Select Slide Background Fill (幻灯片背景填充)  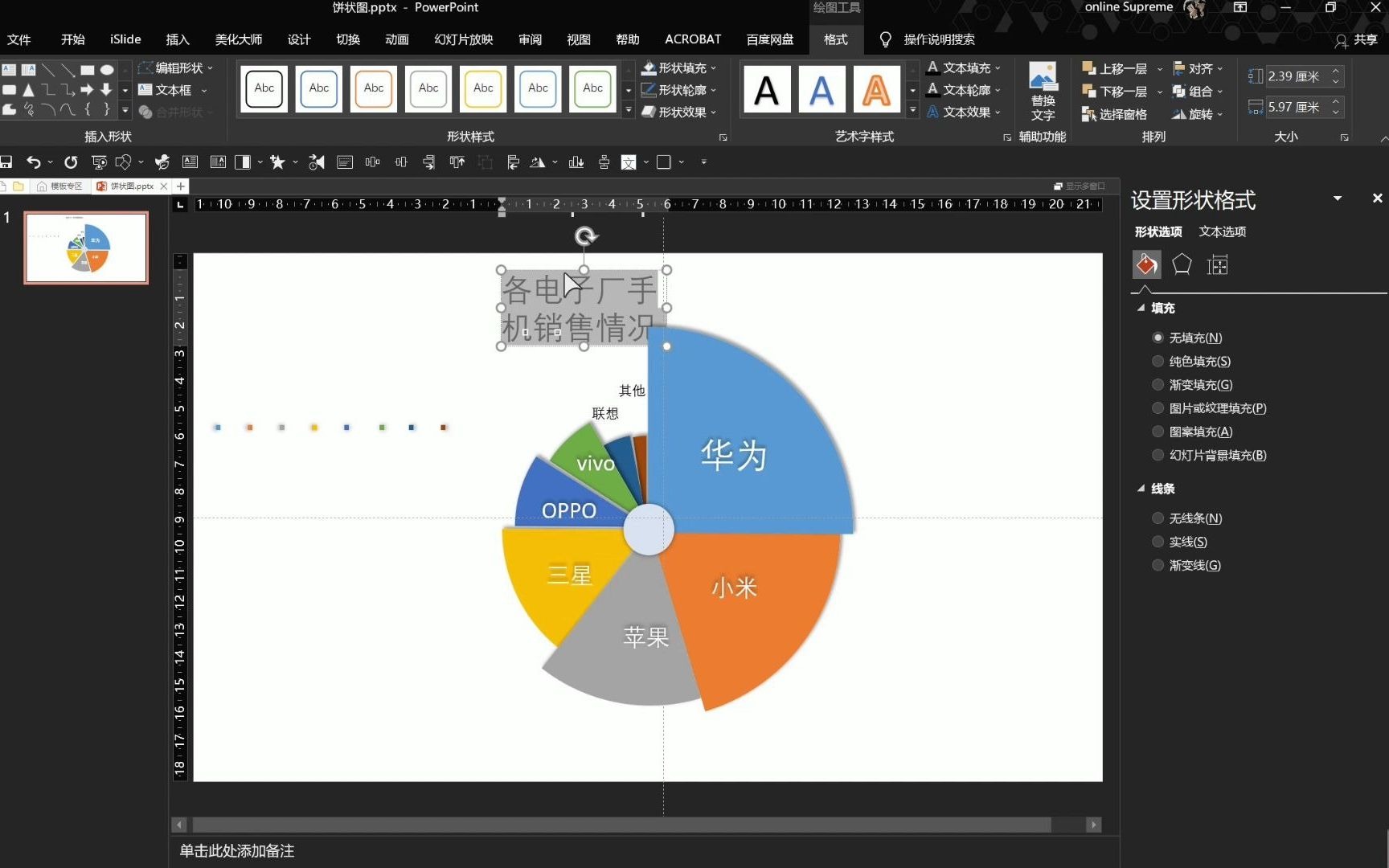(1157, 455)
